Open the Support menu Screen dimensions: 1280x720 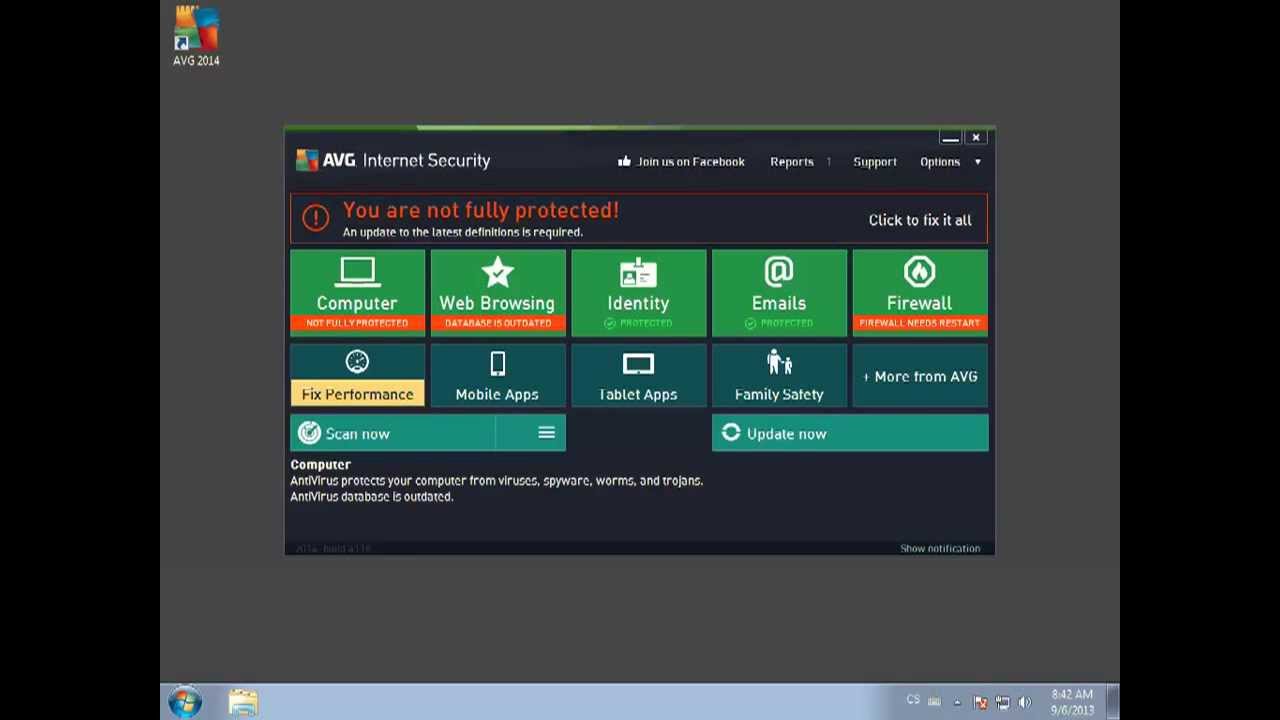(x=875, y=161)
